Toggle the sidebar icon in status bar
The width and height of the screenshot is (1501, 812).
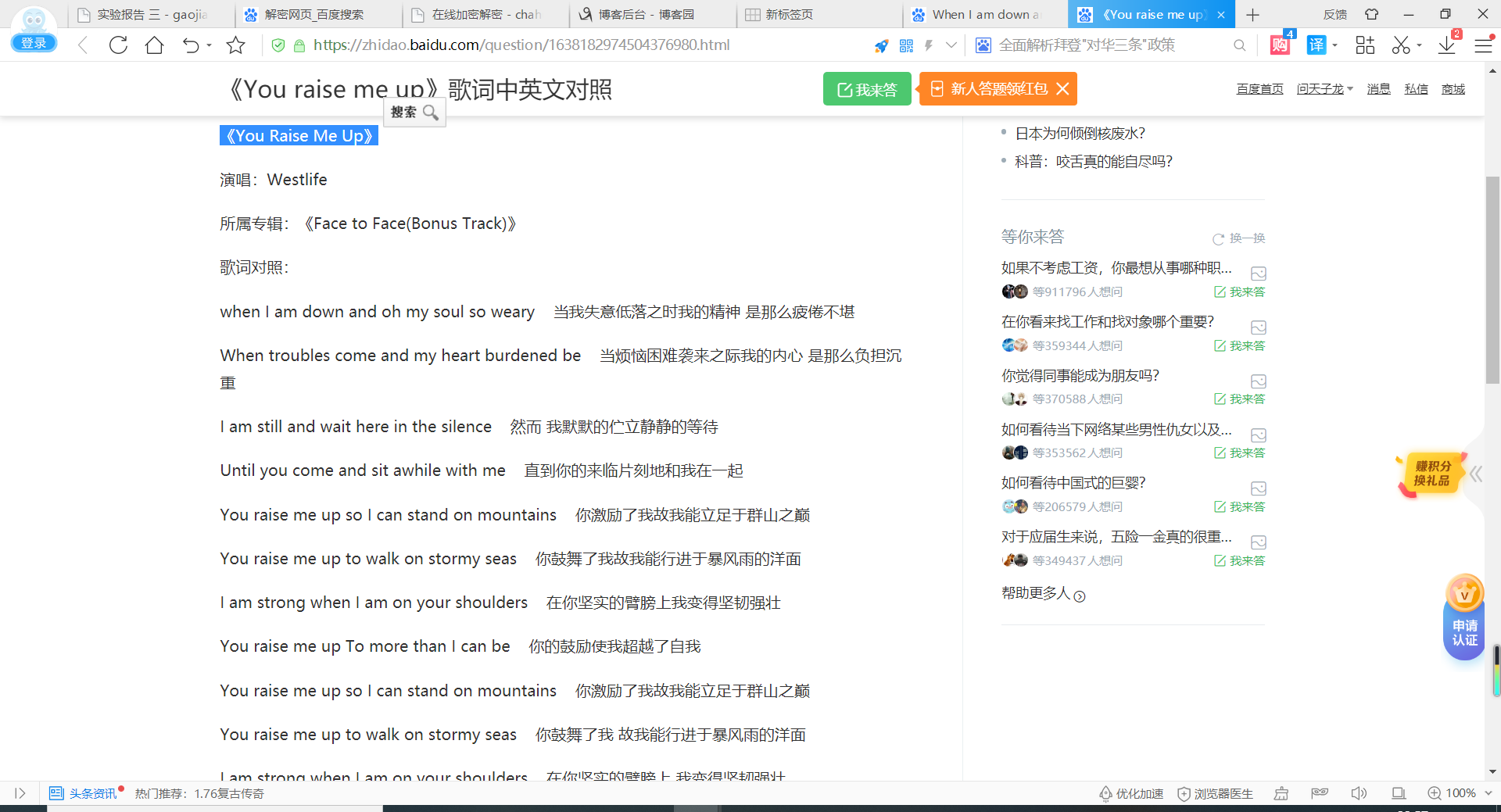pyautogui.click(x=20, y=793)
